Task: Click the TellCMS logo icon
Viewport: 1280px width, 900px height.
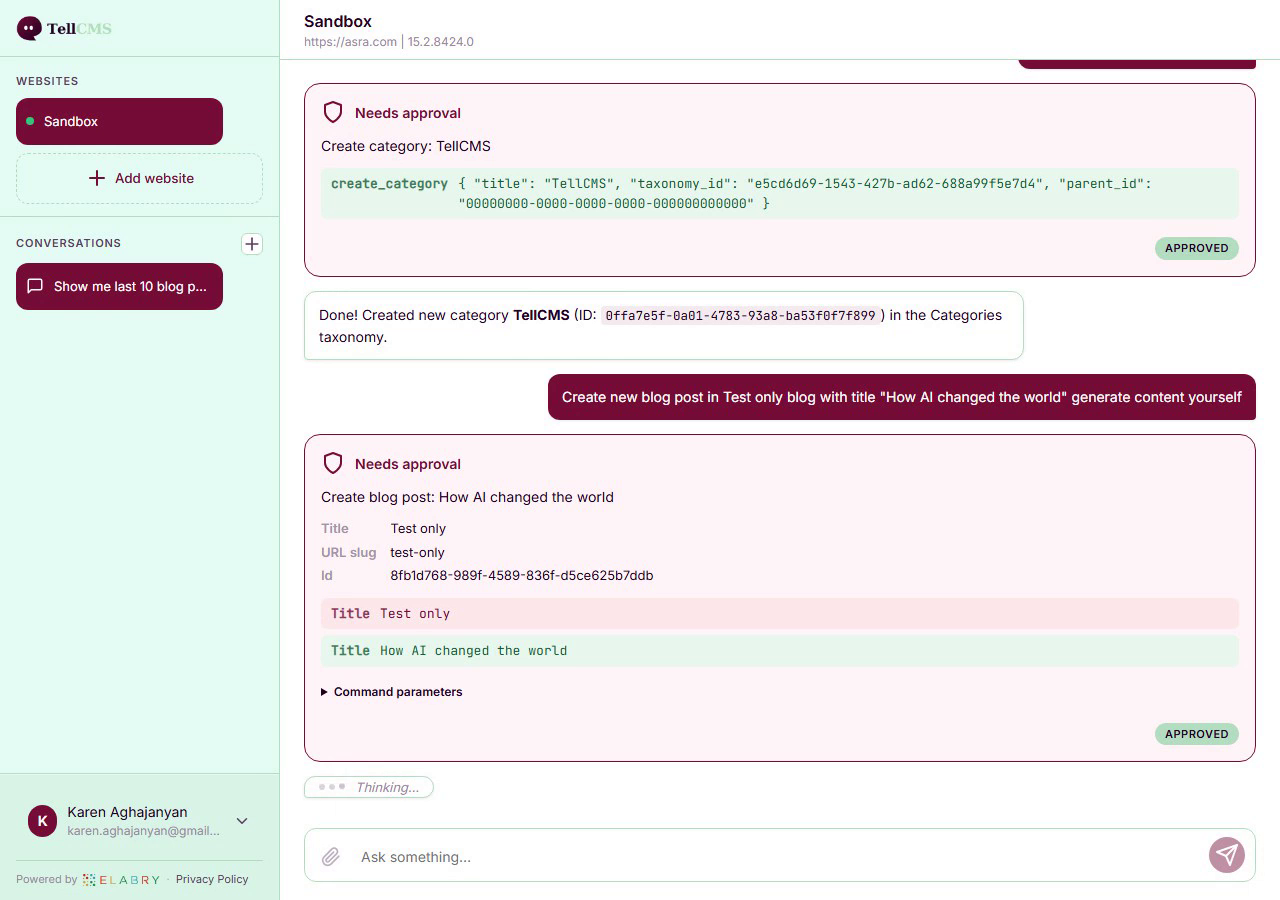Action: (29, 28)
